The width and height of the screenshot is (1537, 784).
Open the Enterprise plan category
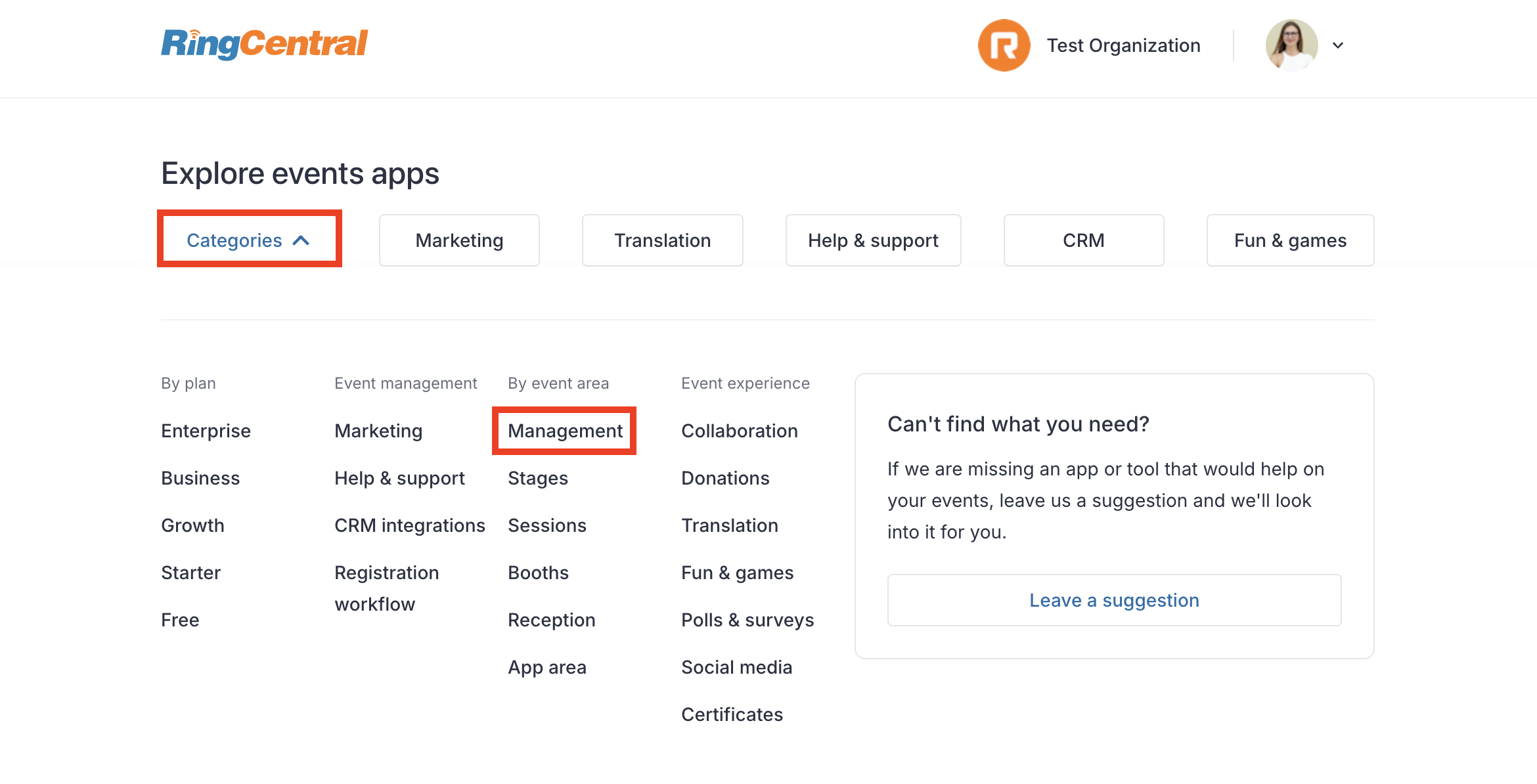pos(206,431)
